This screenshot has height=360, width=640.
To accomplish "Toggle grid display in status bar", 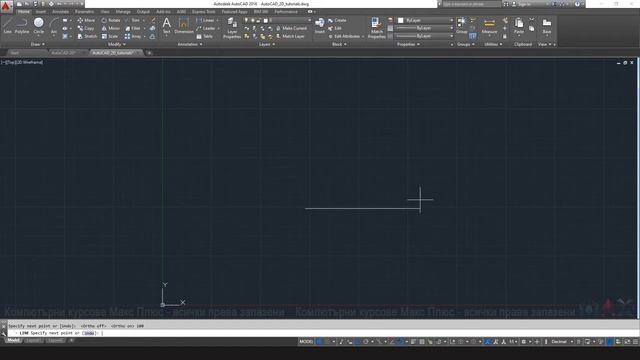I will (x=320, y=342).
